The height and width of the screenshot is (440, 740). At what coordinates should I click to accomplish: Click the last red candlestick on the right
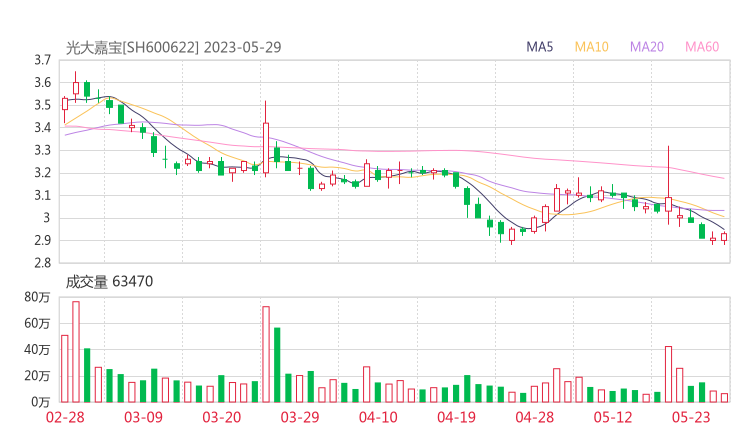(x=724, y=237)
